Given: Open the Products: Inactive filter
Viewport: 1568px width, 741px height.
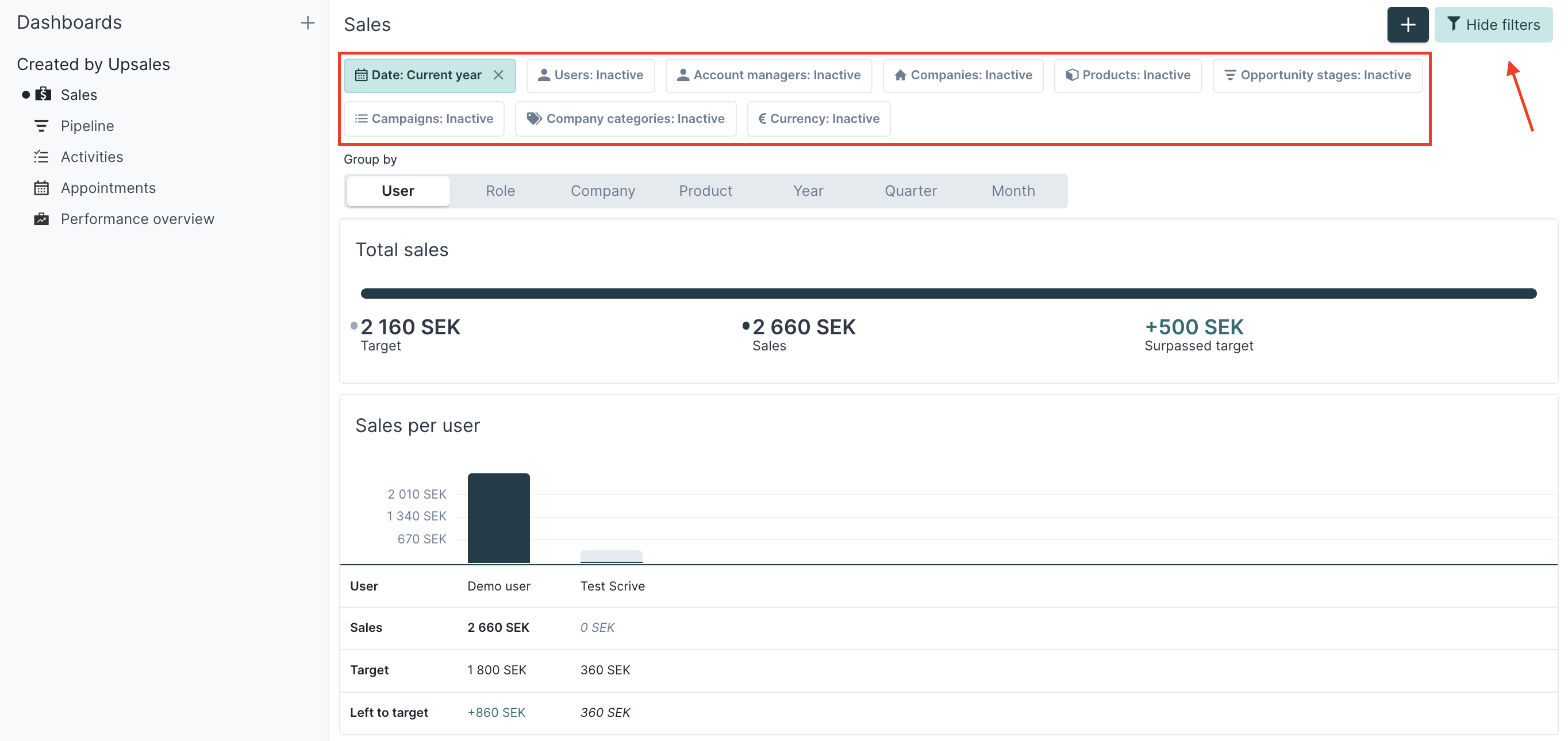Looking at the screenshot, I should [1128, 75].
